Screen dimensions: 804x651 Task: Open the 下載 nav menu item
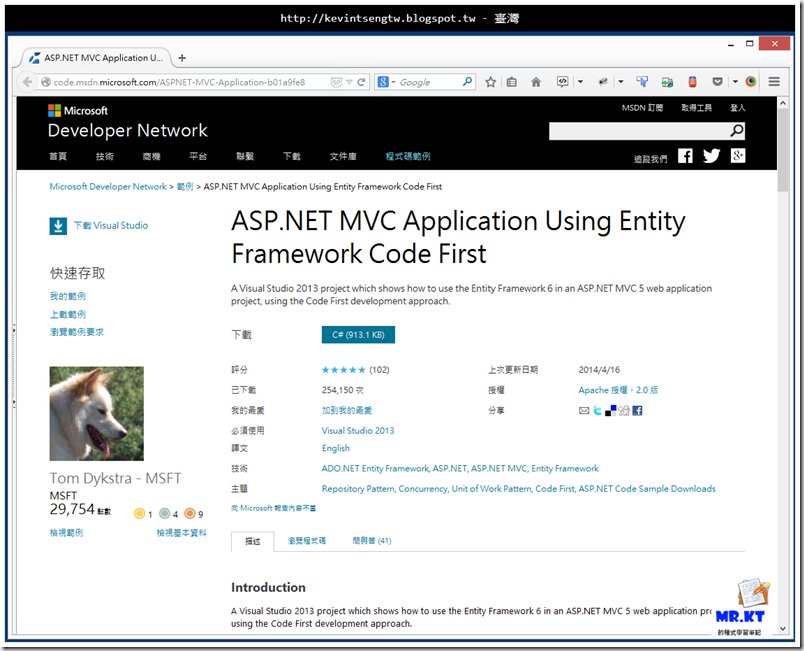click(292, 156)
